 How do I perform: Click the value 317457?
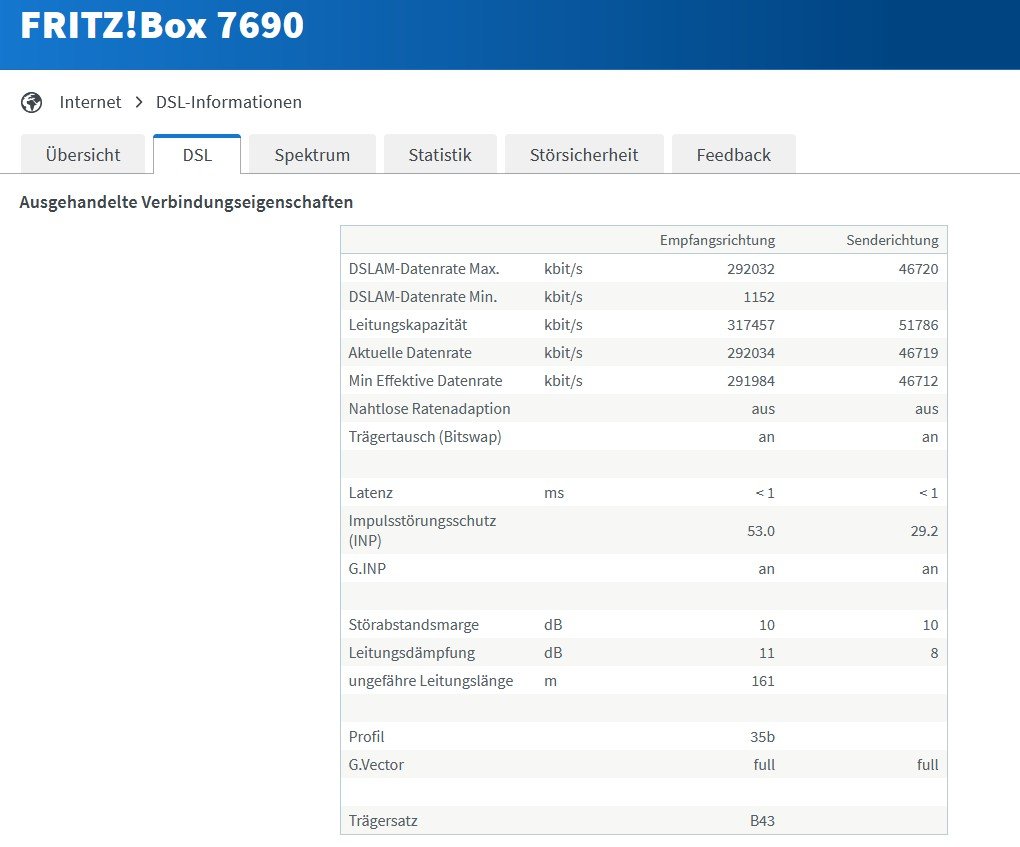[x=751, y=325]
